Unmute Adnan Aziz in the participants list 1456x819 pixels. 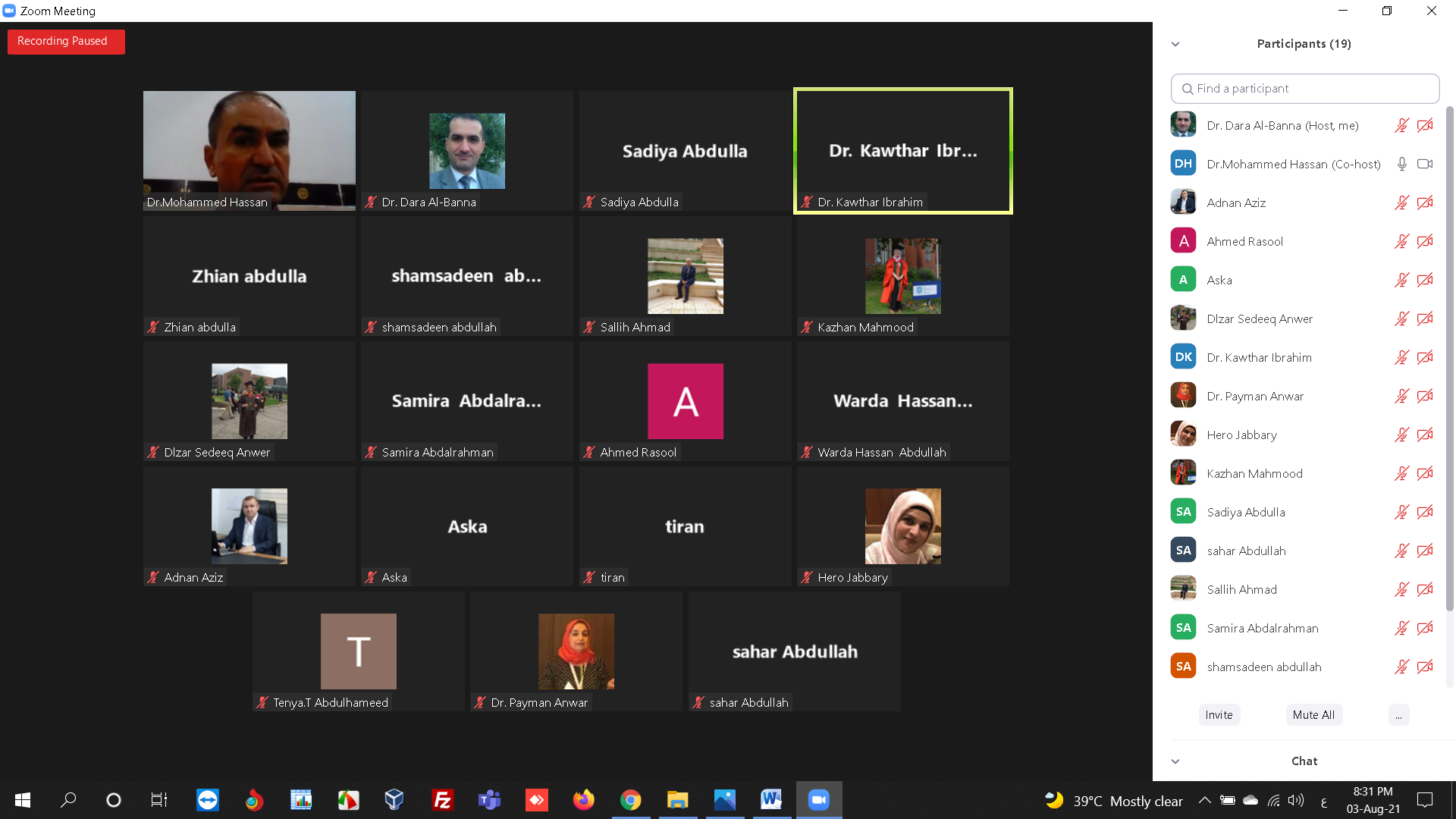click(x=1401, y=202)
